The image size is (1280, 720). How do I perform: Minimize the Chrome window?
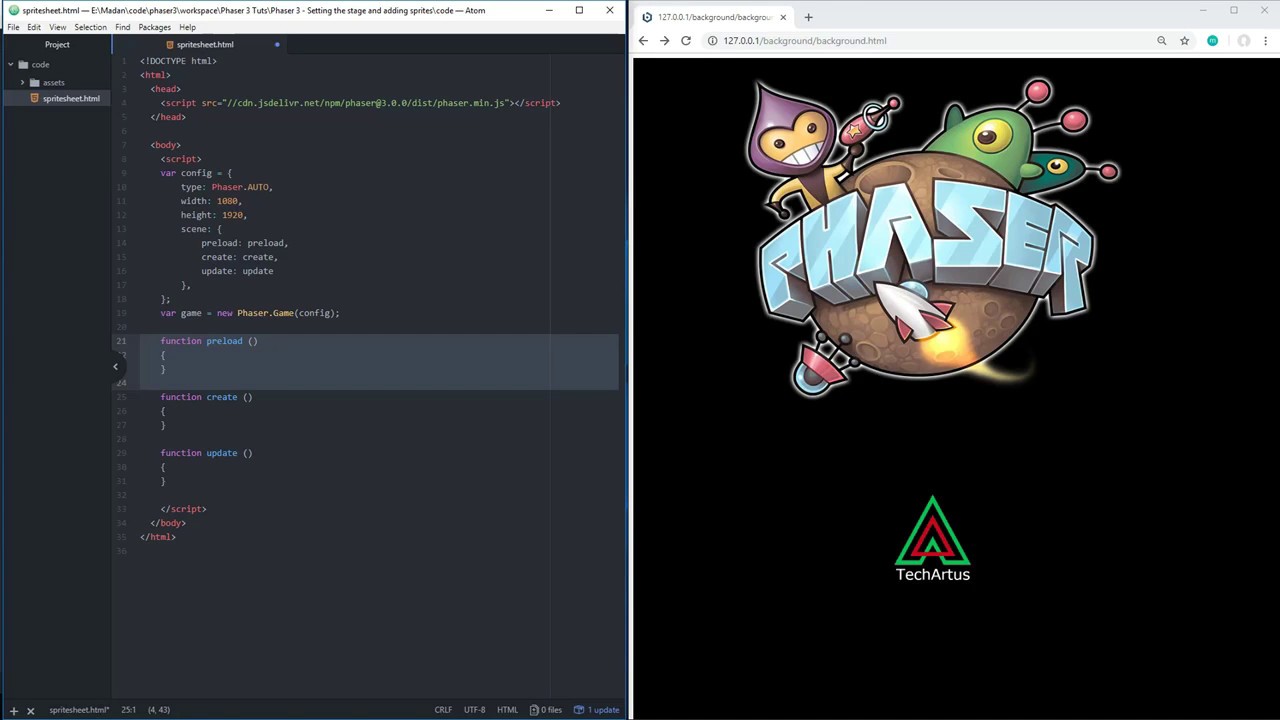point(1203,10)
